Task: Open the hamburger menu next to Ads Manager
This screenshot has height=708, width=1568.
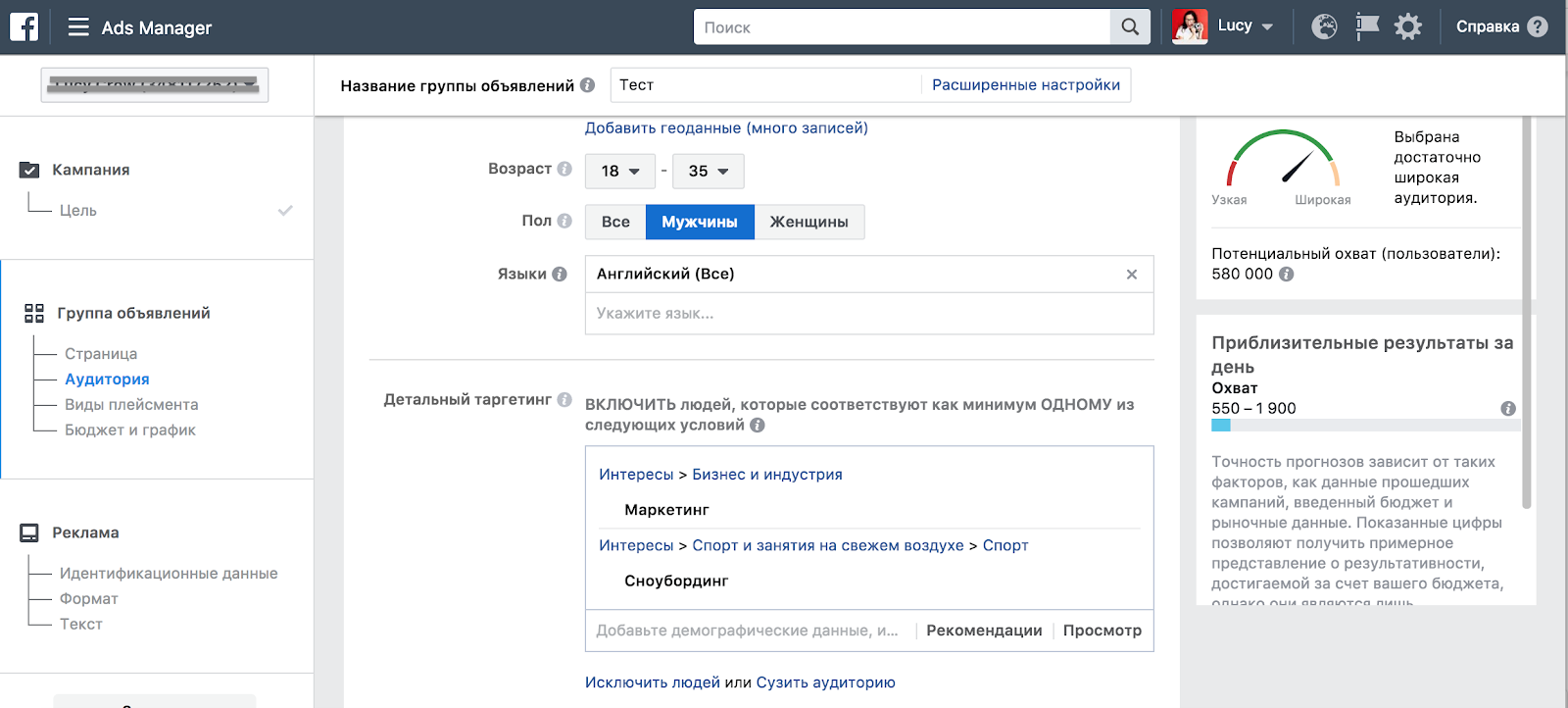Action: pyautogui.click(x=78, y=27)
